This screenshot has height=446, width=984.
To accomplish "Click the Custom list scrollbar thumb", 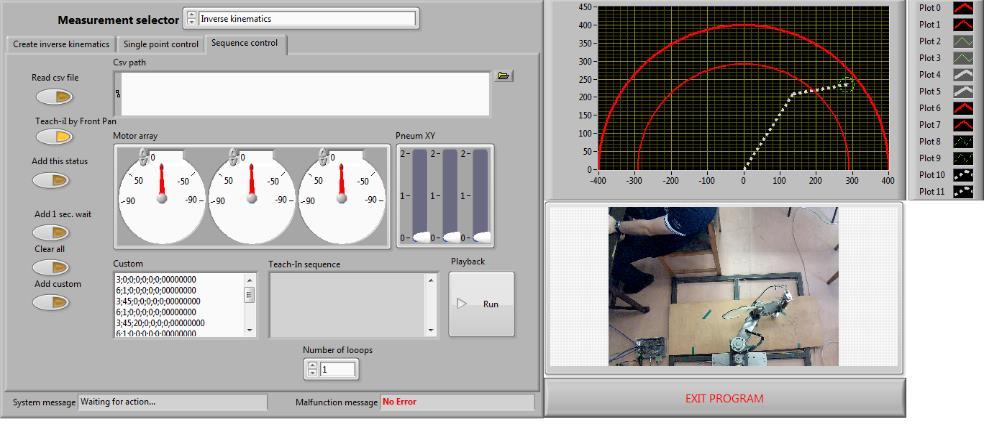I will (x=250, y=294).
